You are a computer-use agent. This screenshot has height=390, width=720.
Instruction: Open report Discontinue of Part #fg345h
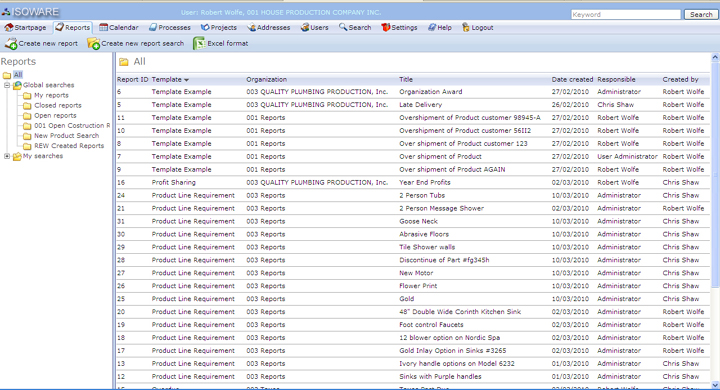pyautogui.click(x=444, y=260)
